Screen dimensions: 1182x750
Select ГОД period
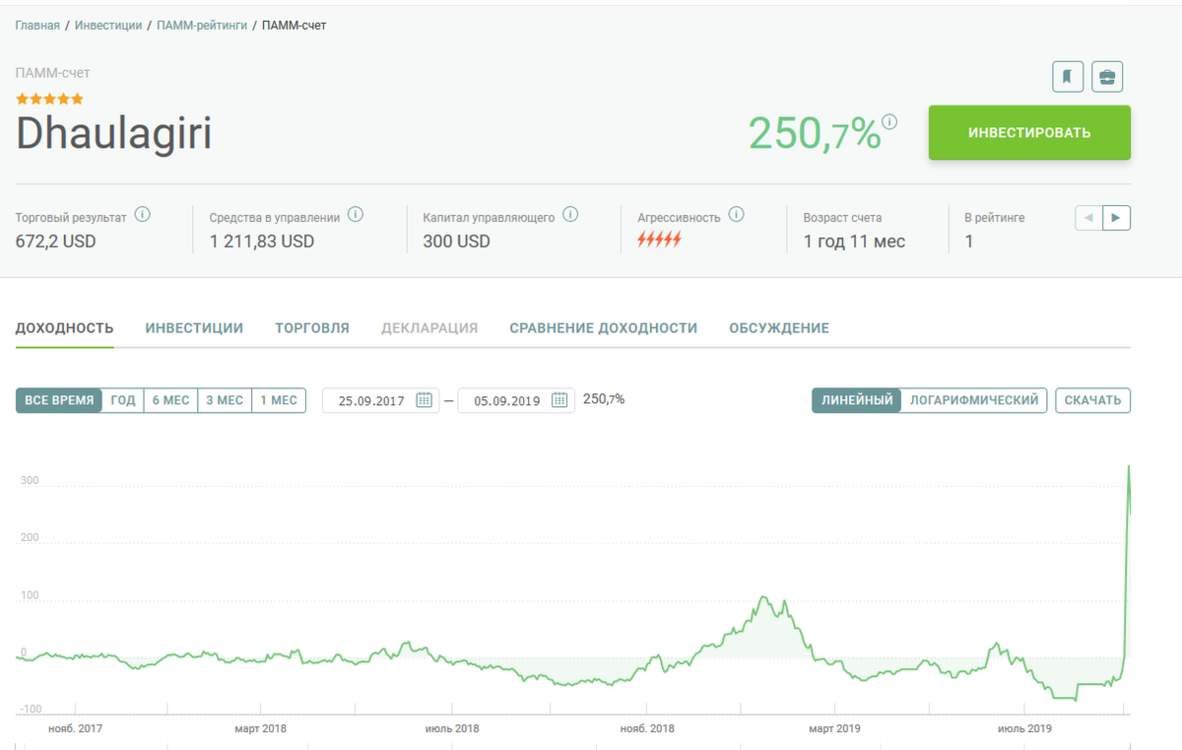click(x=123, y=400)
